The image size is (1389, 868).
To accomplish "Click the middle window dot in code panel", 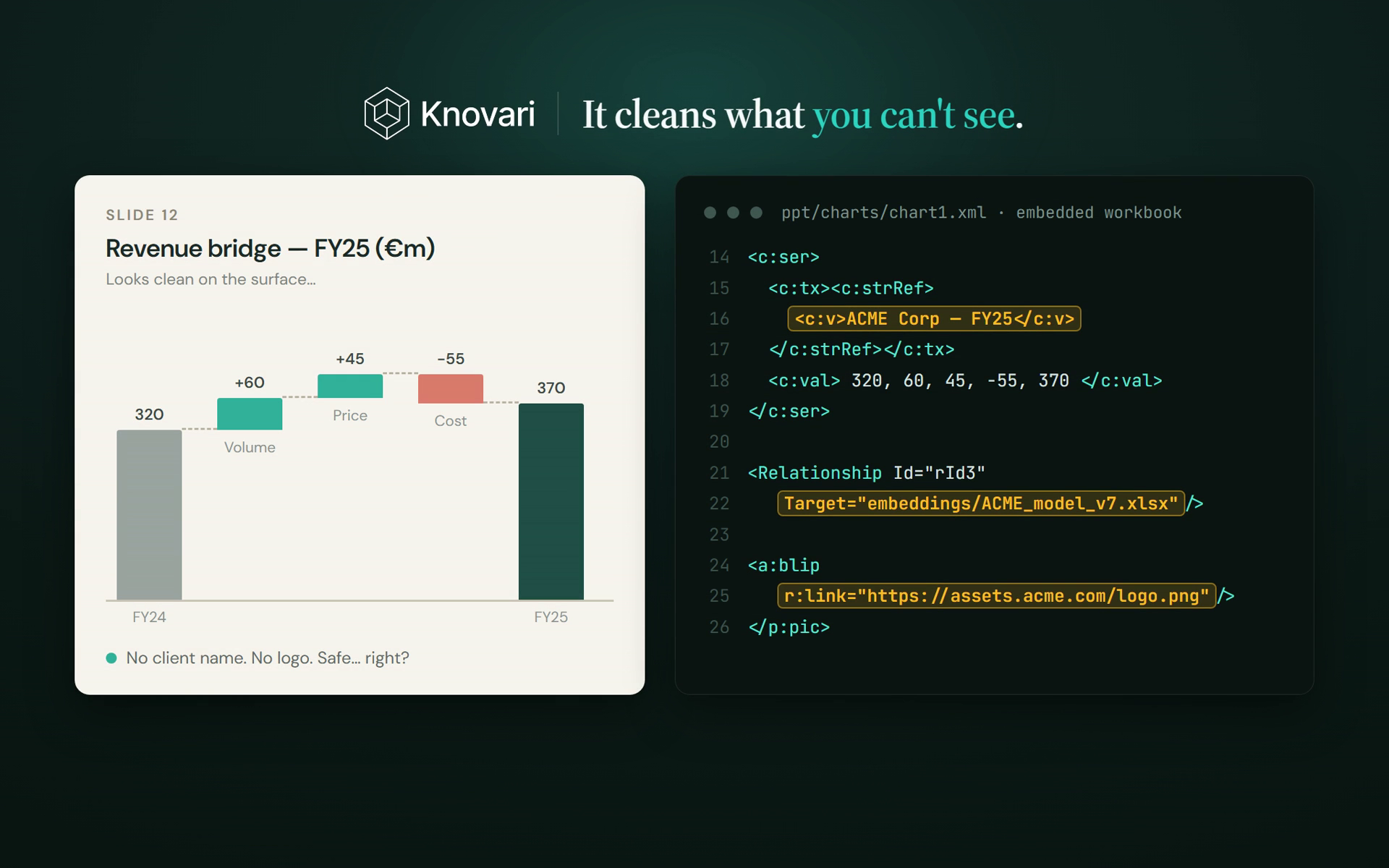I will tap(733, 213).
